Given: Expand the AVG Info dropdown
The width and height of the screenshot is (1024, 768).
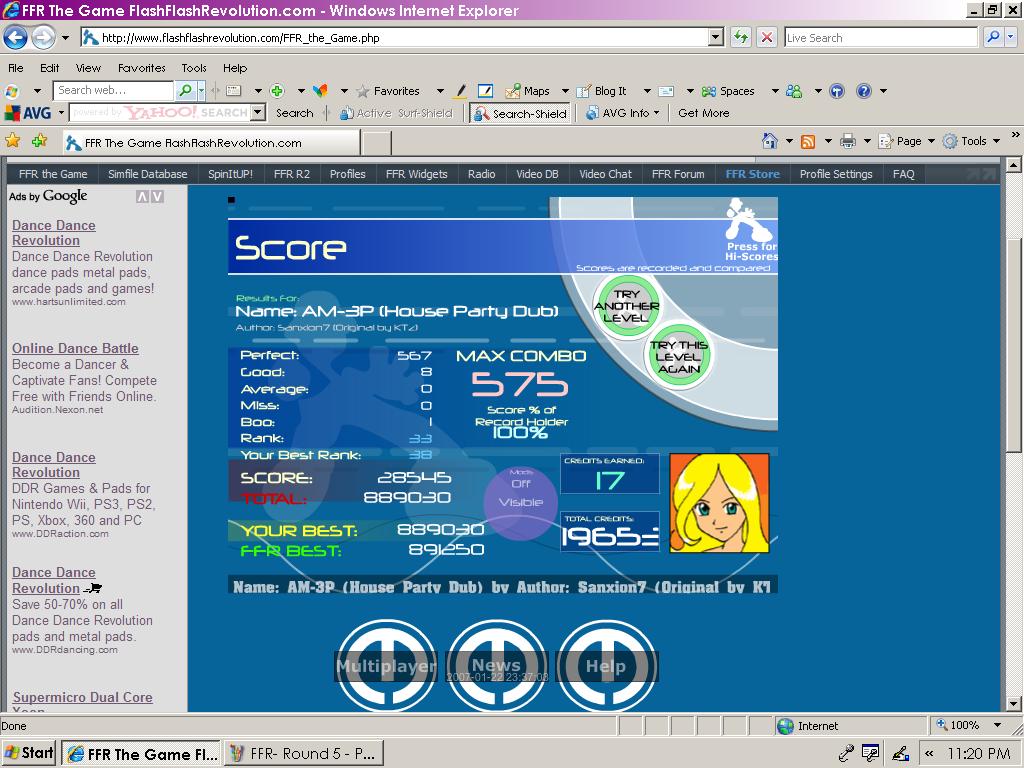Looking at the screenshot, I should (623, 114).
